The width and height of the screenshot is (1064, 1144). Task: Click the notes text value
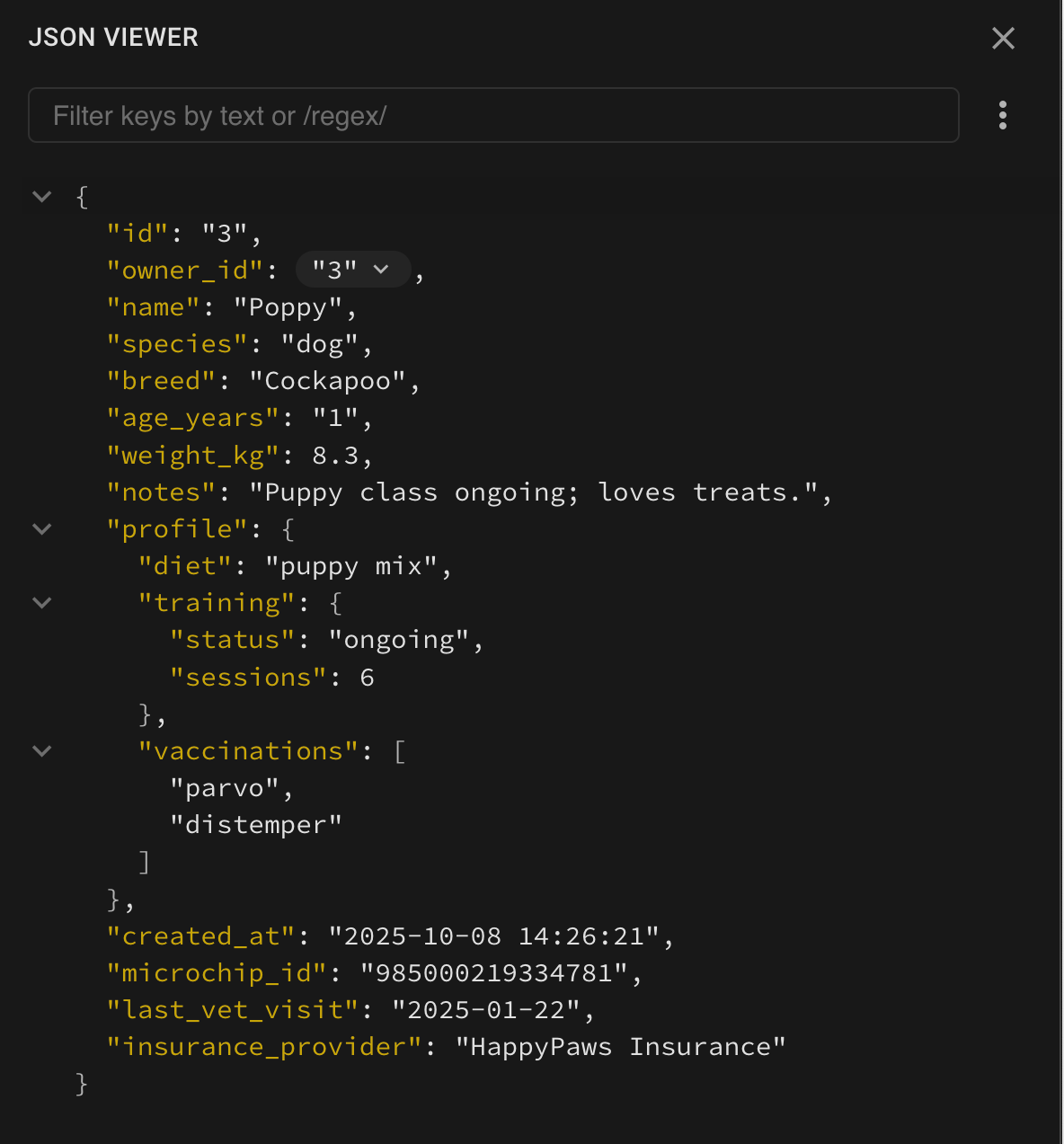(534, 492)
